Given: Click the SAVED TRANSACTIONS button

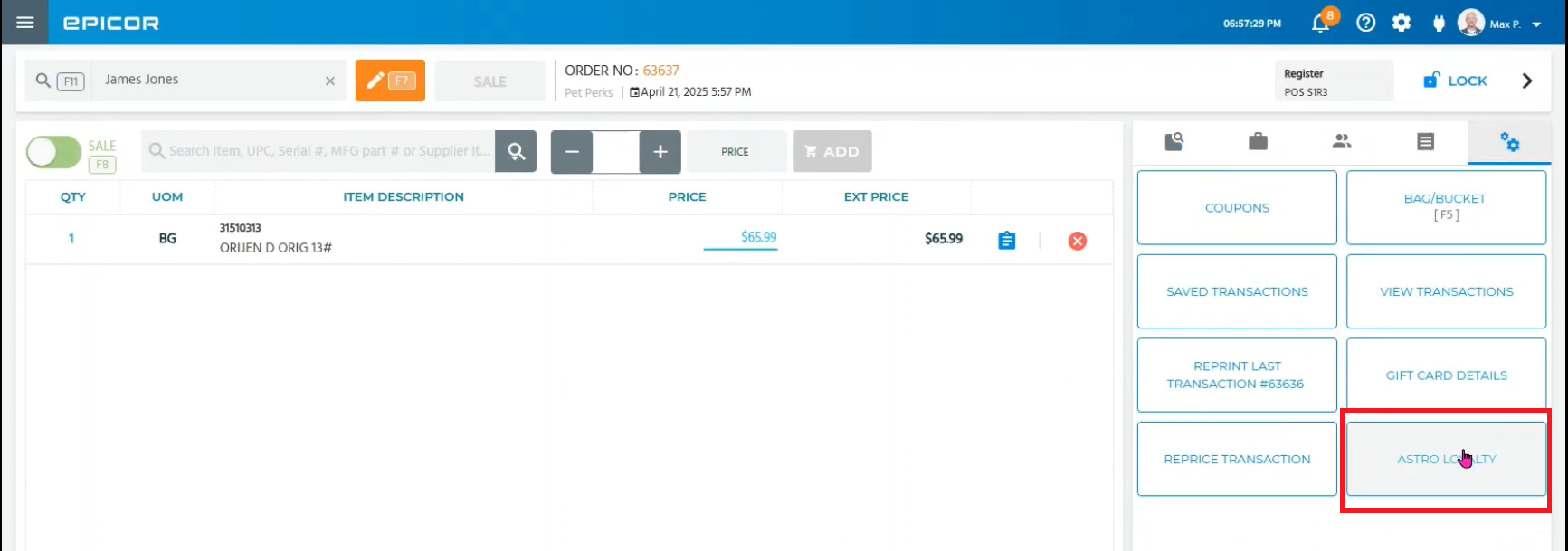Looking at the screenshot, I should tap(1236, 291).
